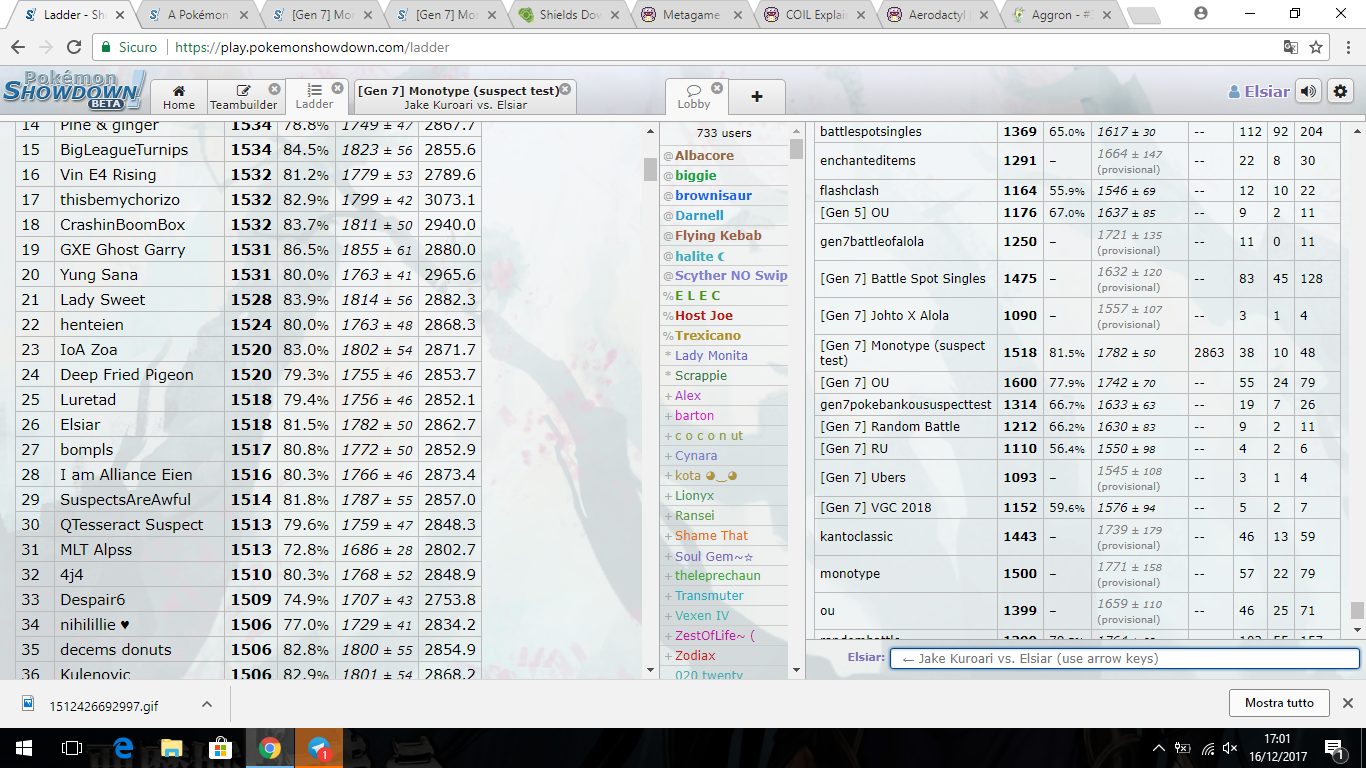1366x768 pixels.
Task: Open the Aggron browser tab
Action: 1048,15
